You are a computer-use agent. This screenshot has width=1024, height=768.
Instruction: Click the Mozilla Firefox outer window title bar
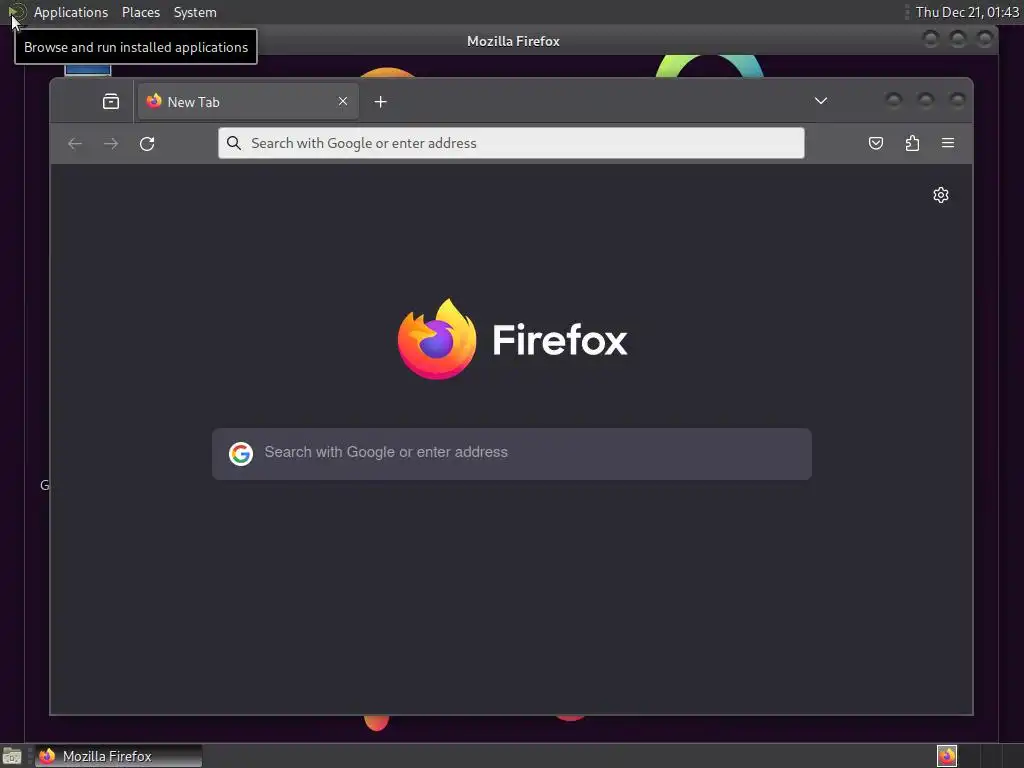click(x=513, y=41)
